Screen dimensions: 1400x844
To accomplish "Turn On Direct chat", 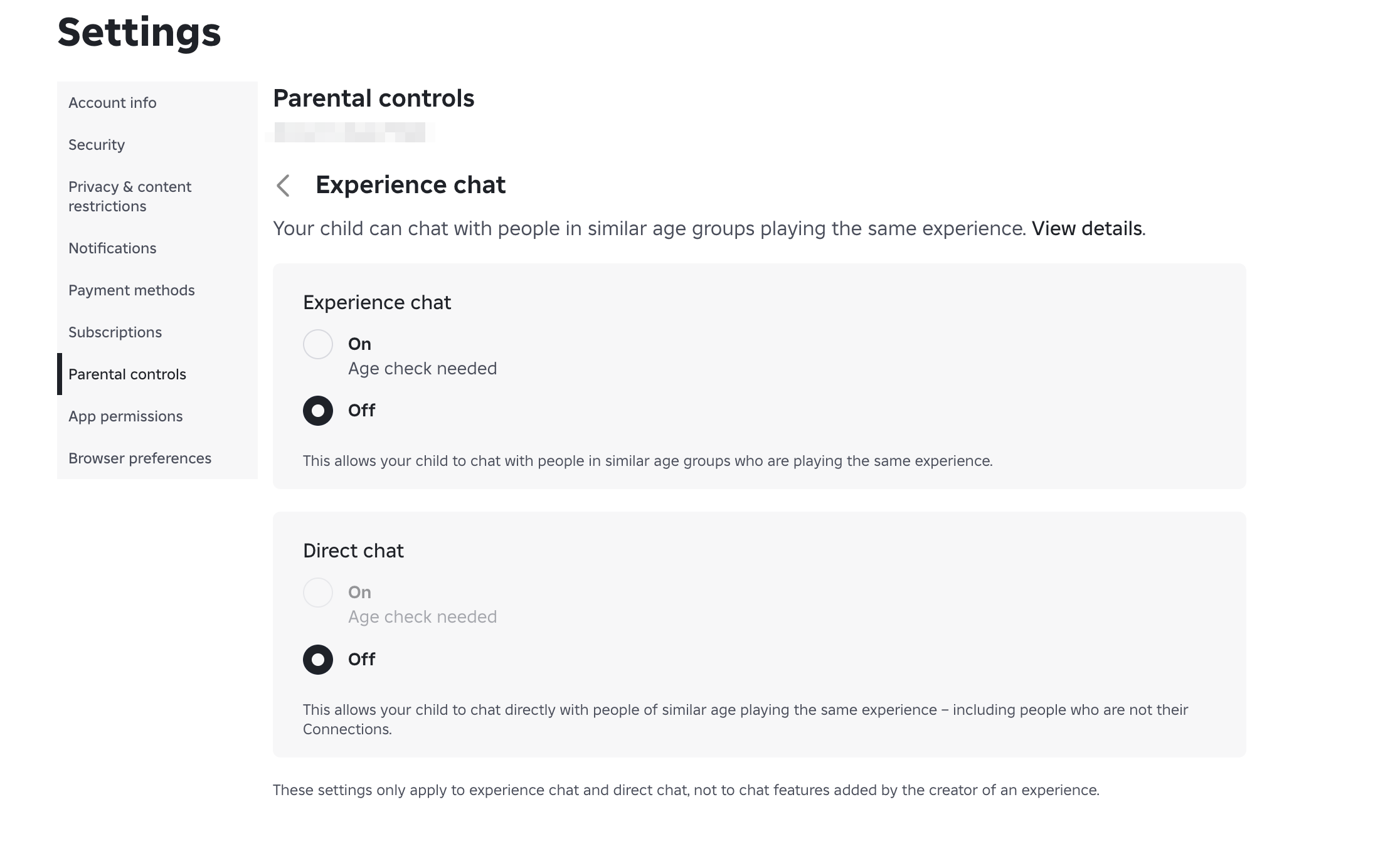I will (318, 592).
